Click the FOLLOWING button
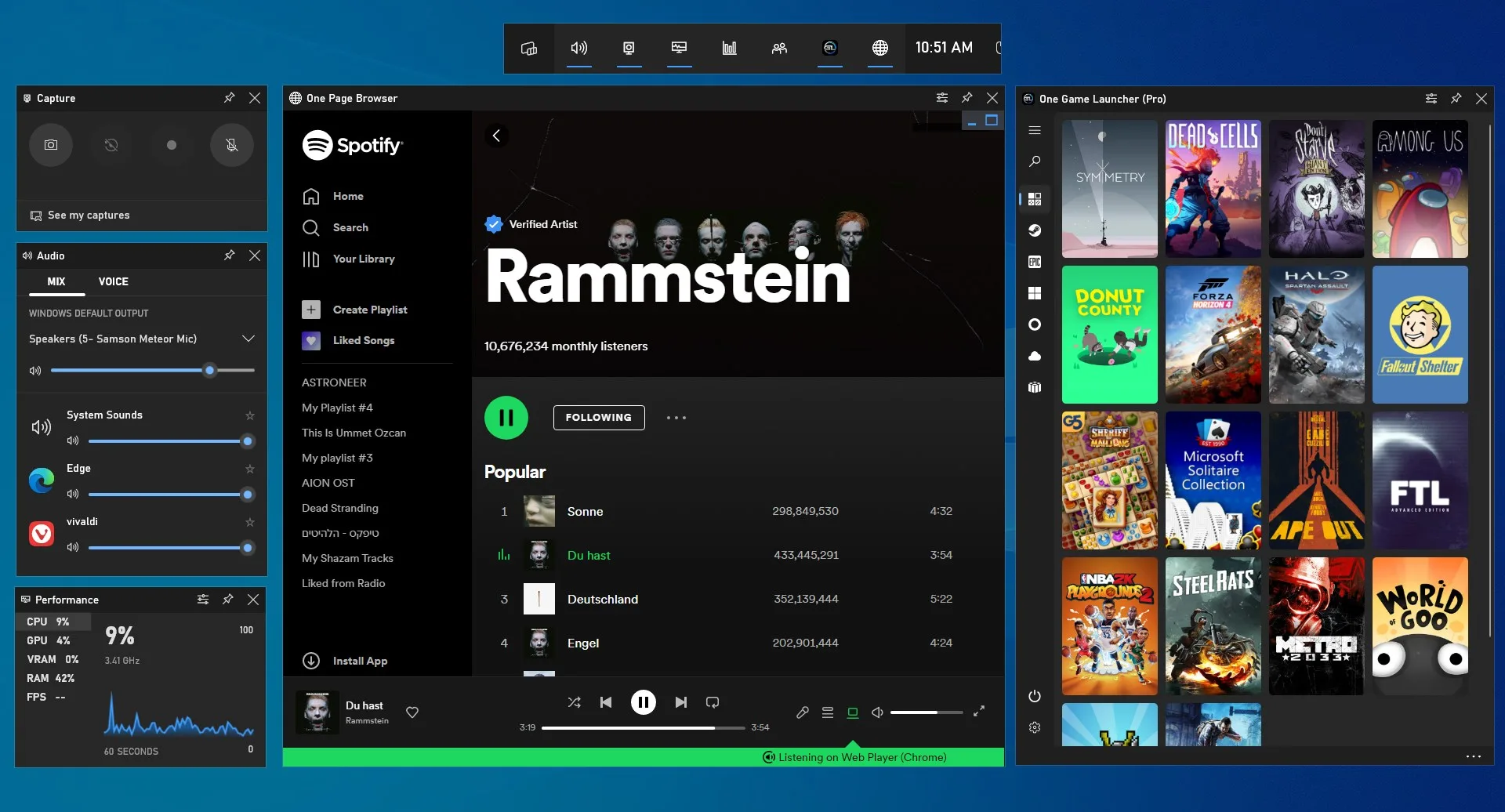Viewport: 1505px width, 812px height. (599, 418)
